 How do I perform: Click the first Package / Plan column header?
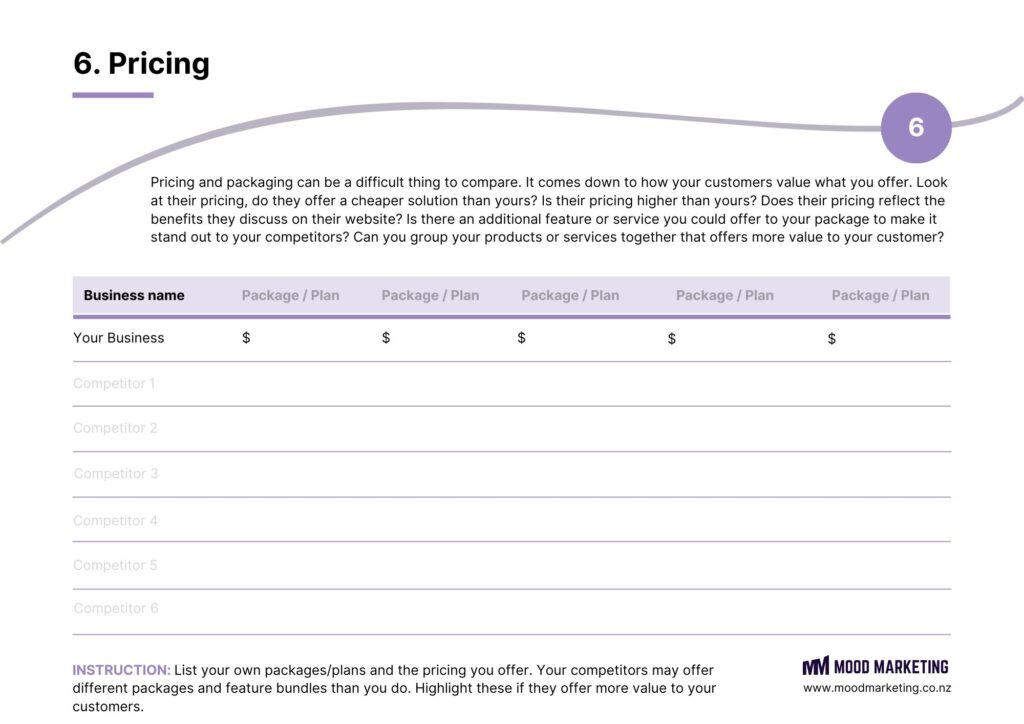(x=290, y=296)
